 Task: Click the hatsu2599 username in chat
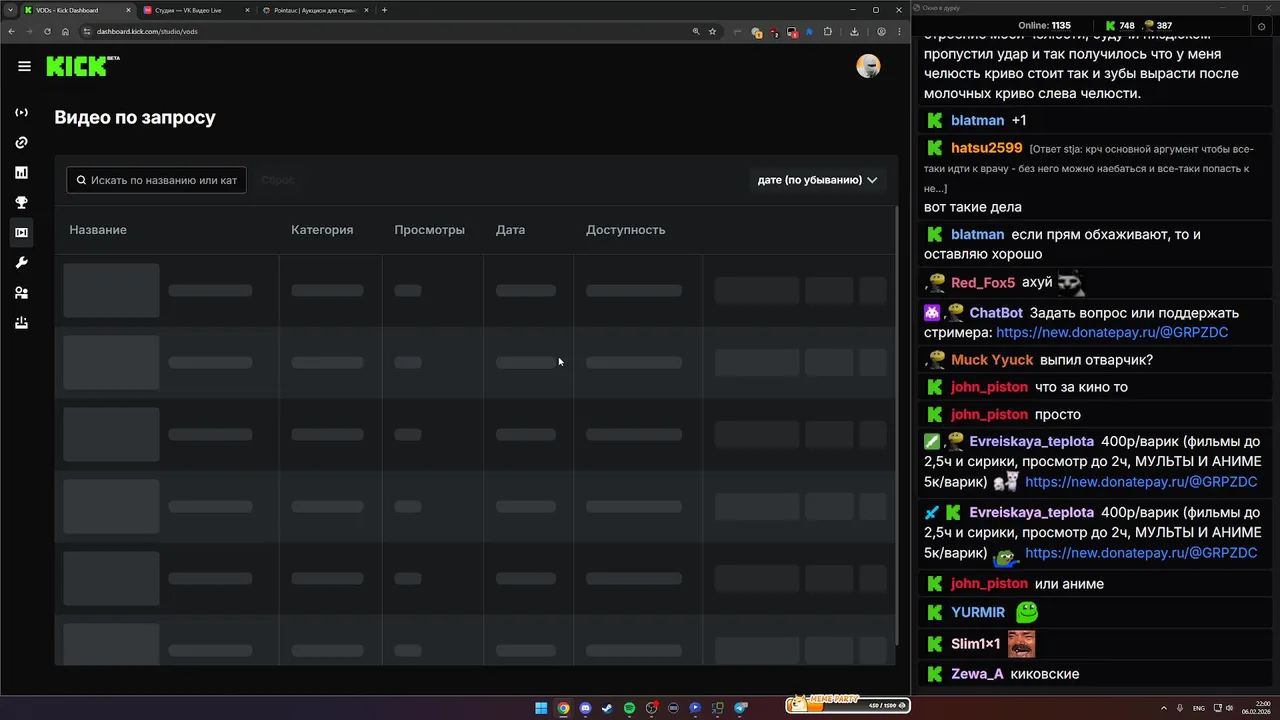[986, 148]
